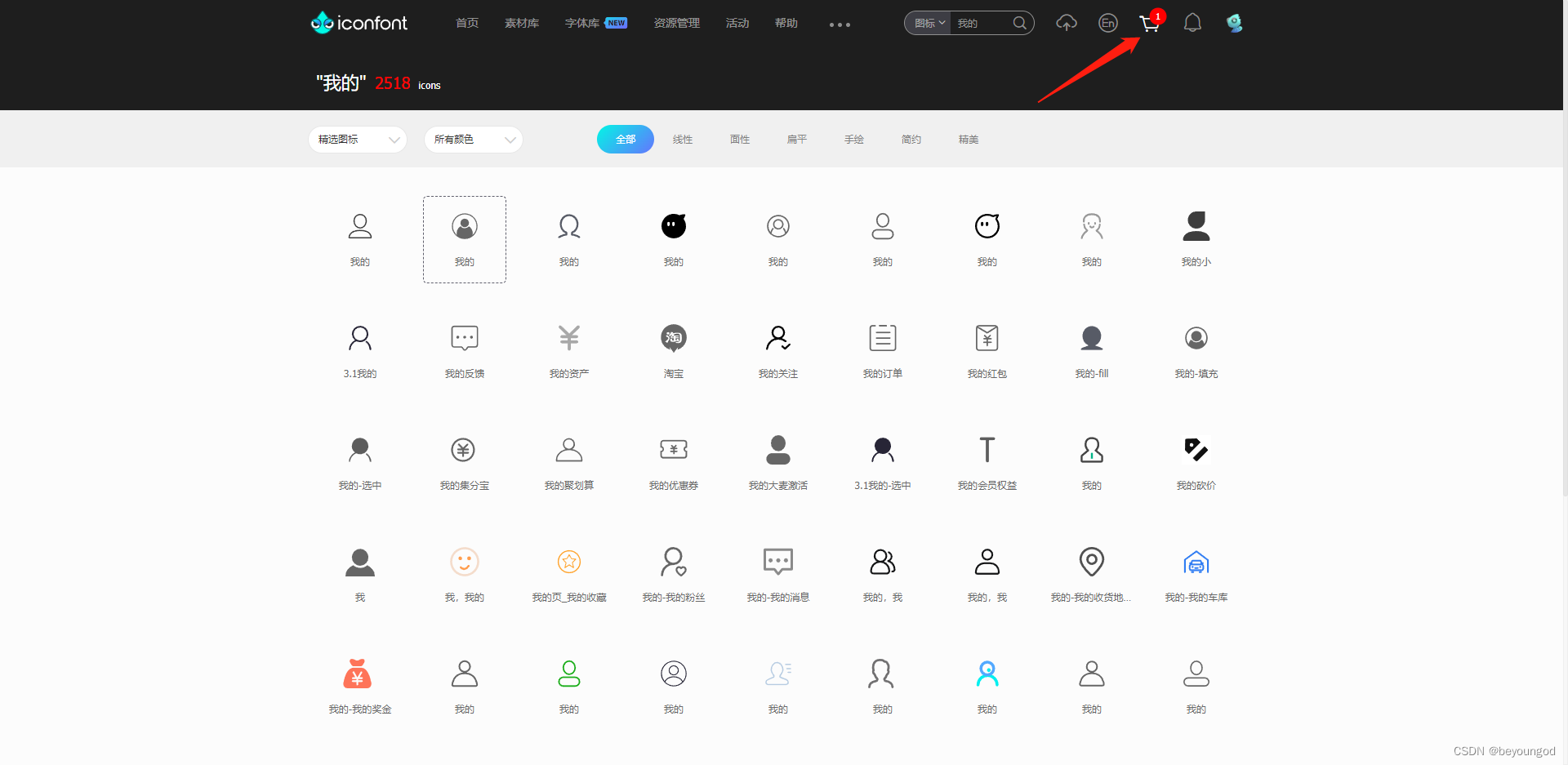This screenshot has height=765, width=1568.
Task: Select the 我的-fill icon
Action: 1092,338
